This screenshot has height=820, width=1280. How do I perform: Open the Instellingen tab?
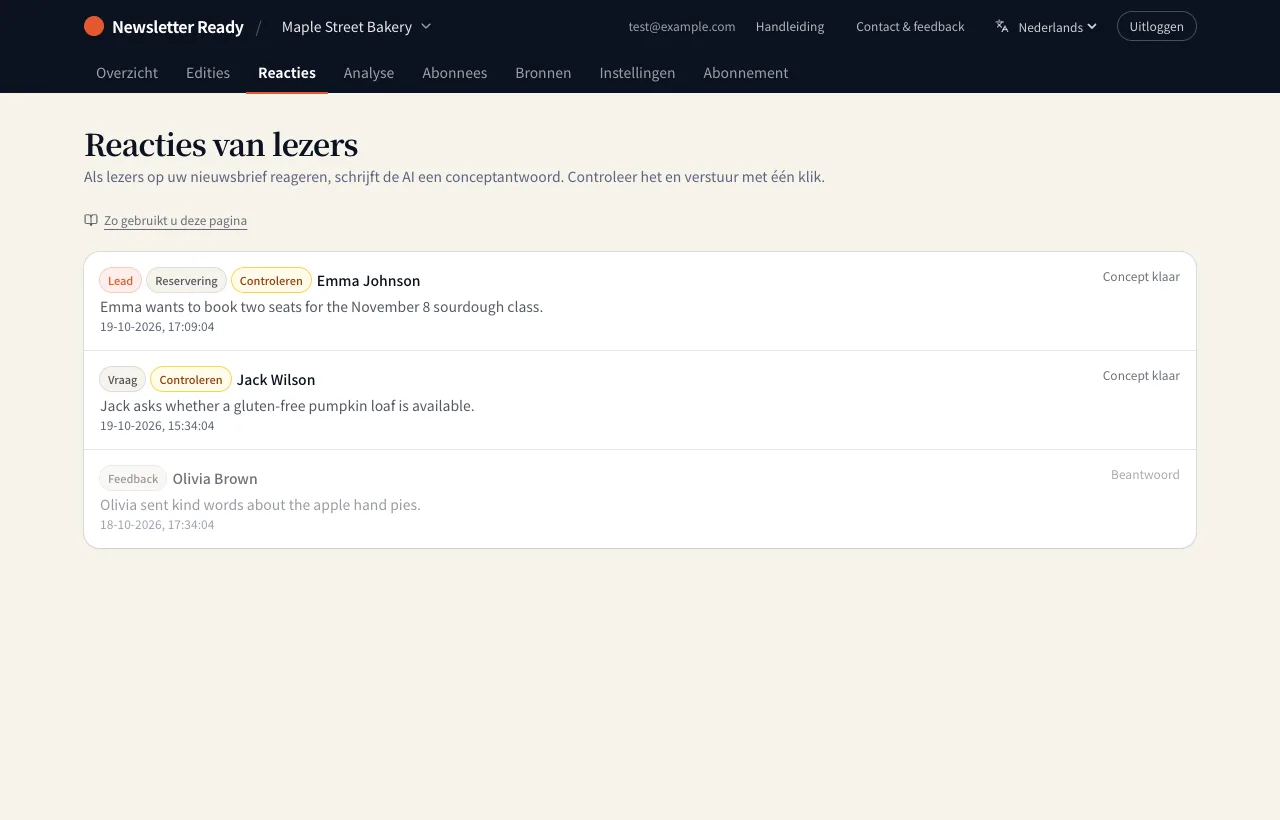click(637, 73)
